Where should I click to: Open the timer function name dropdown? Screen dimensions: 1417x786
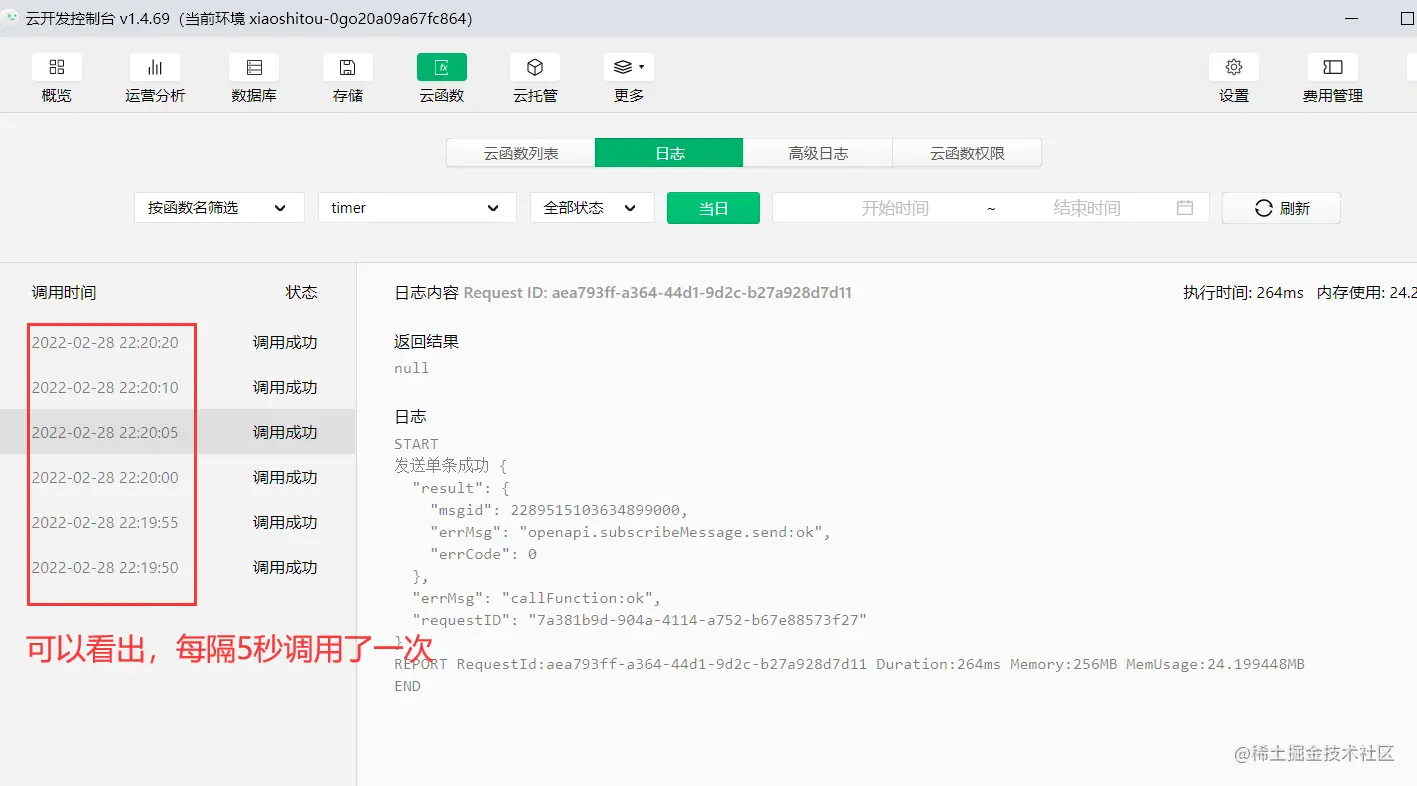pos(417,208)
